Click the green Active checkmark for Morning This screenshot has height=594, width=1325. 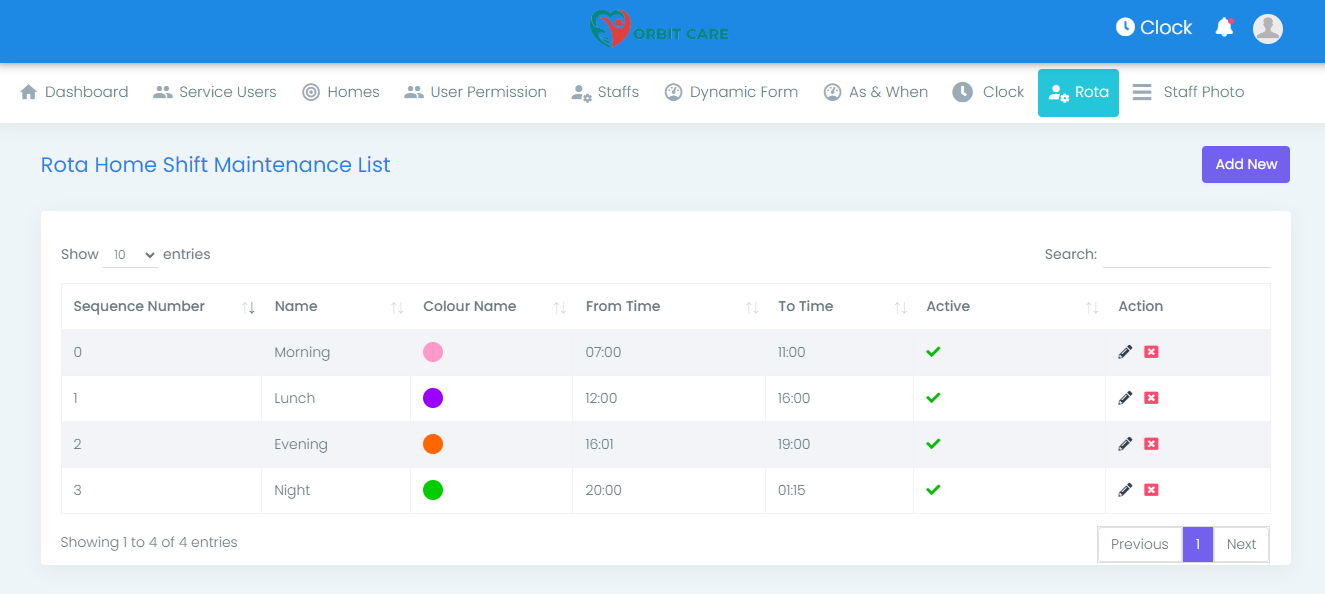click(x=933, y=352)
